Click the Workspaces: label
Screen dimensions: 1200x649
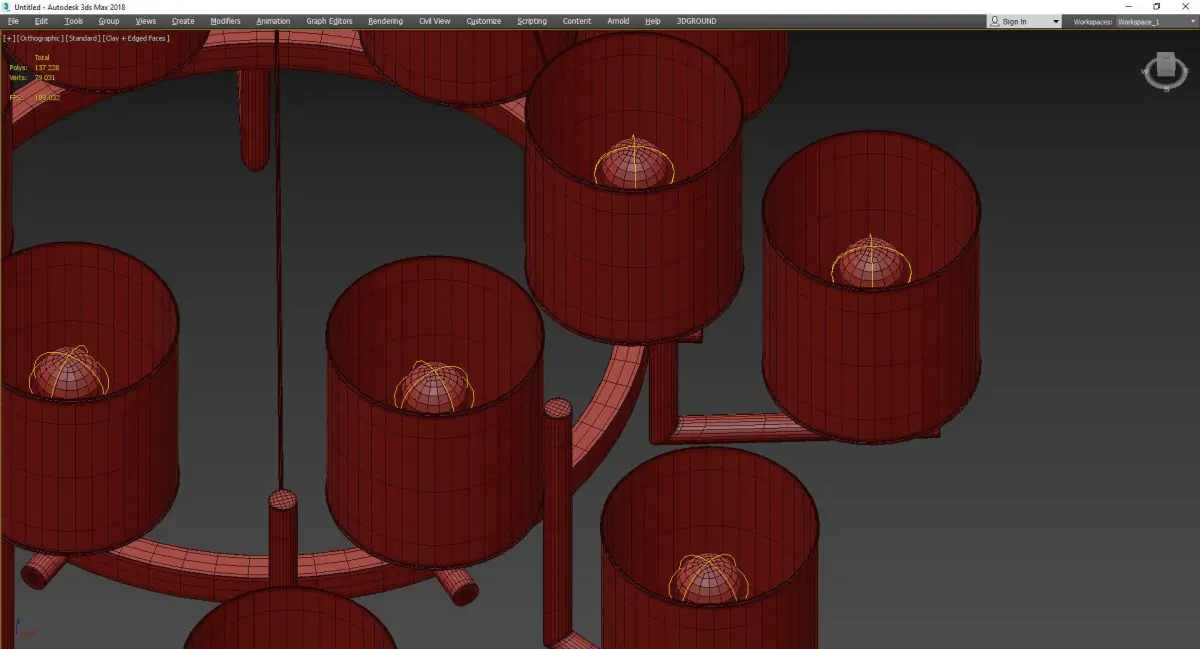1093,21
